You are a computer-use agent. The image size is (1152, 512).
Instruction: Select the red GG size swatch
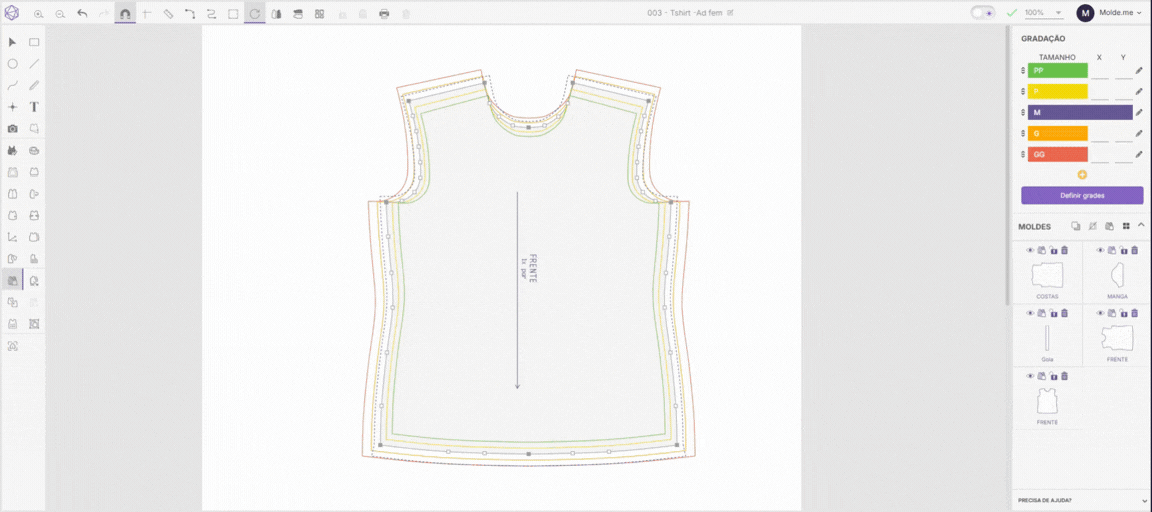point(1057,155)
